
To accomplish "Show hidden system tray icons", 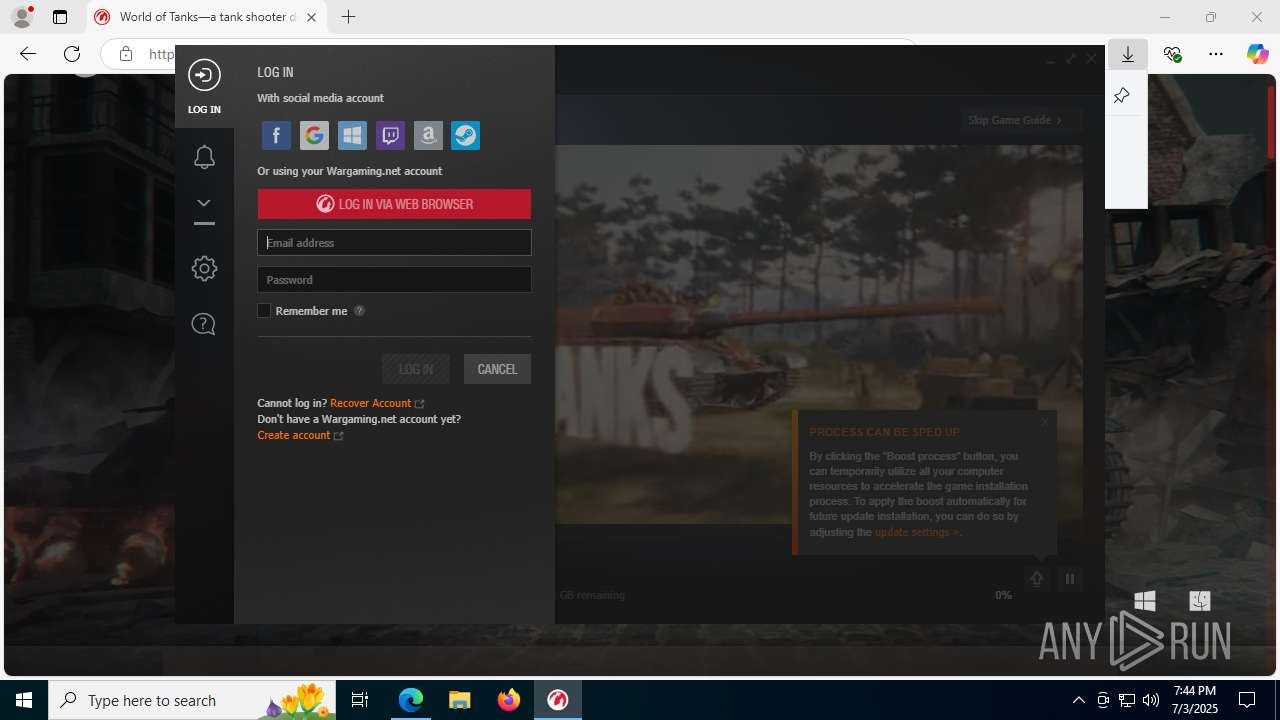I will tap(1079, 700).
